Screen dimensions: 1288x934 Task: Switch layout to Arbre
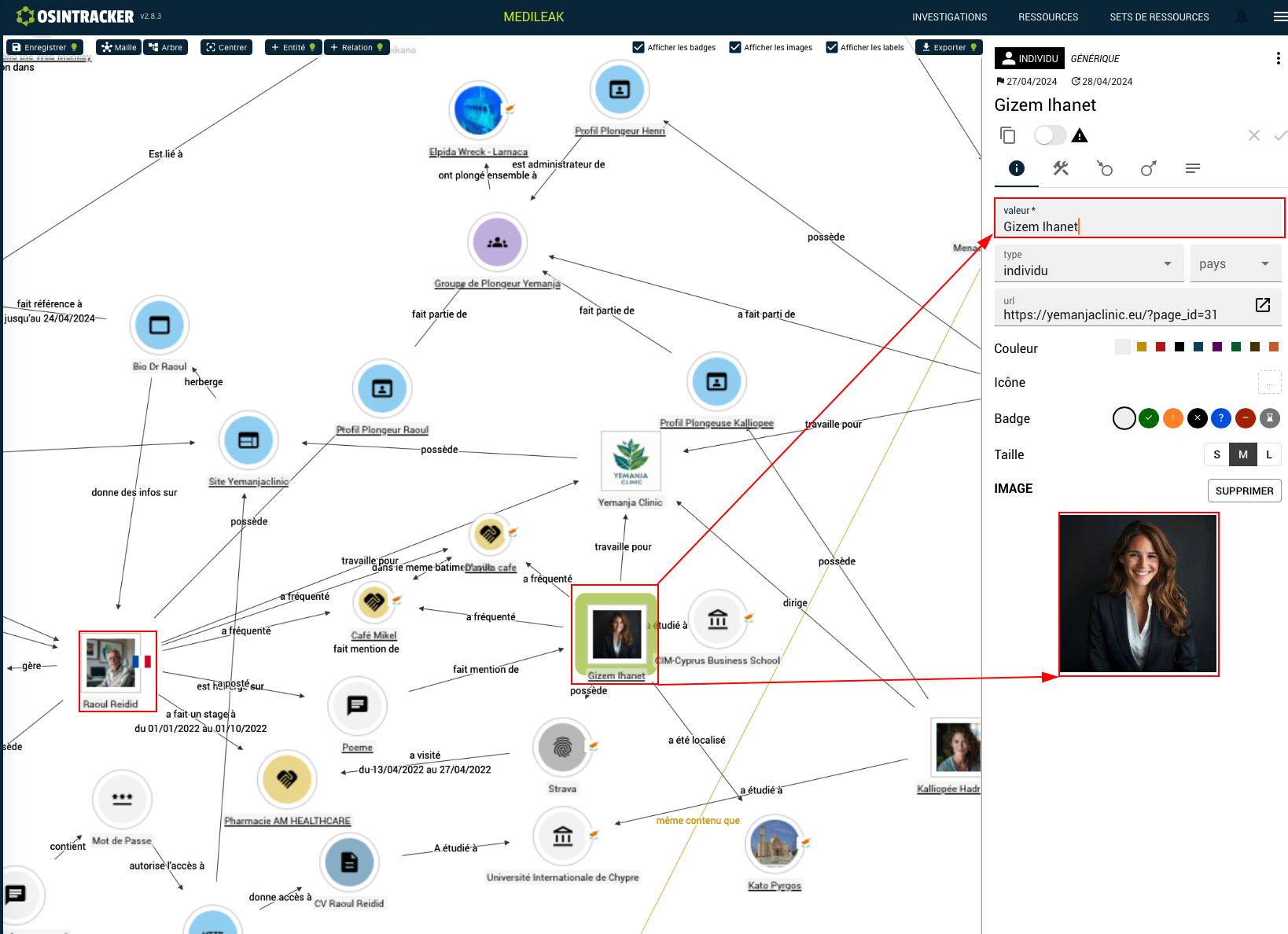[166, 47]
